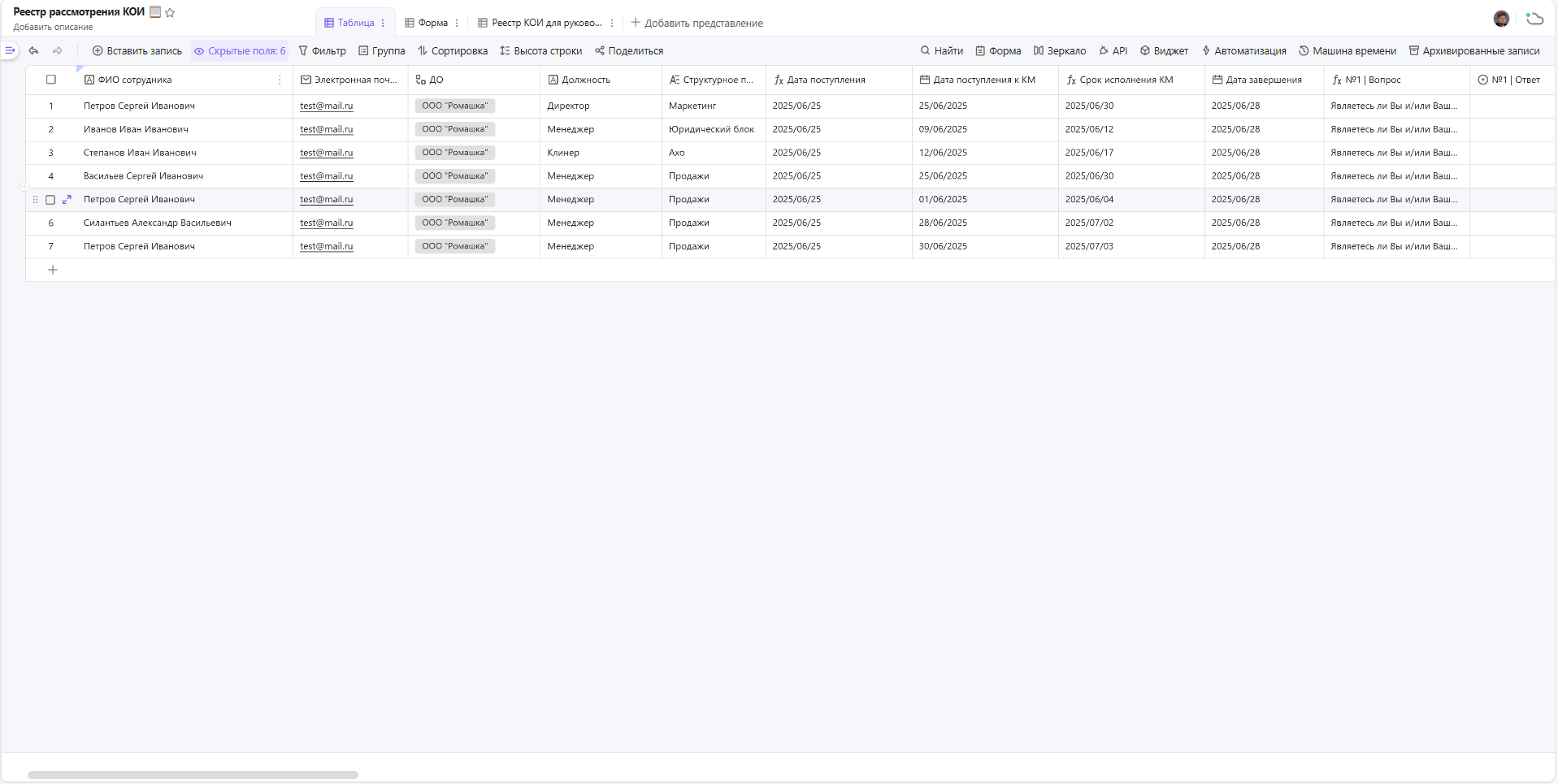Screen dimensions: 1558x784
Task: Click Добавить представление to add view
Action: (x=697, y=23)
